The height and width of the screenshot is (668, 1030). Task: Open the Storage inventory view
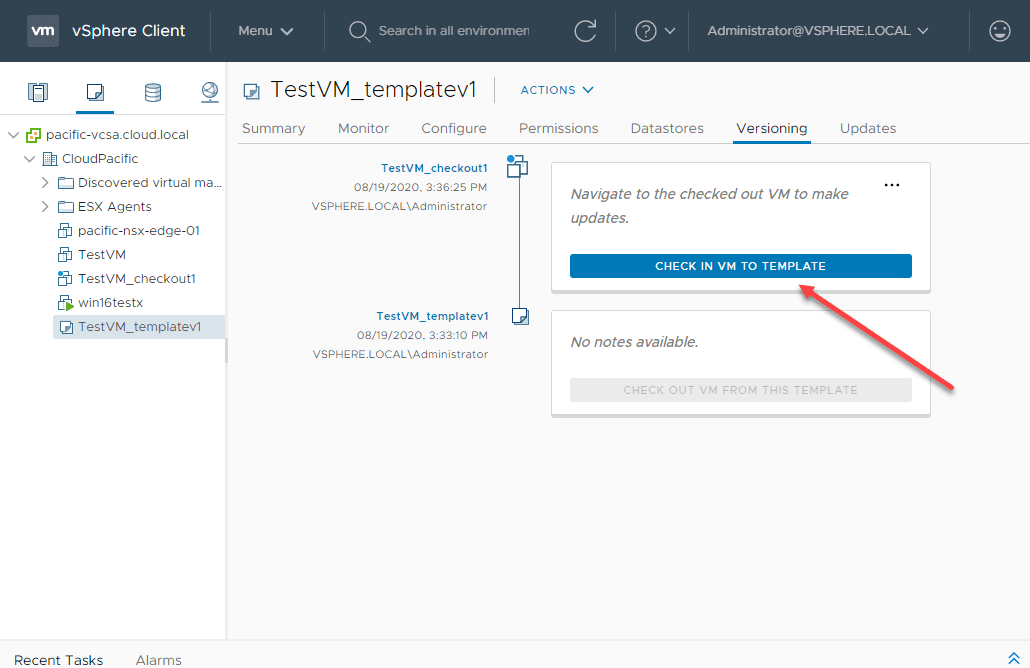152,92
